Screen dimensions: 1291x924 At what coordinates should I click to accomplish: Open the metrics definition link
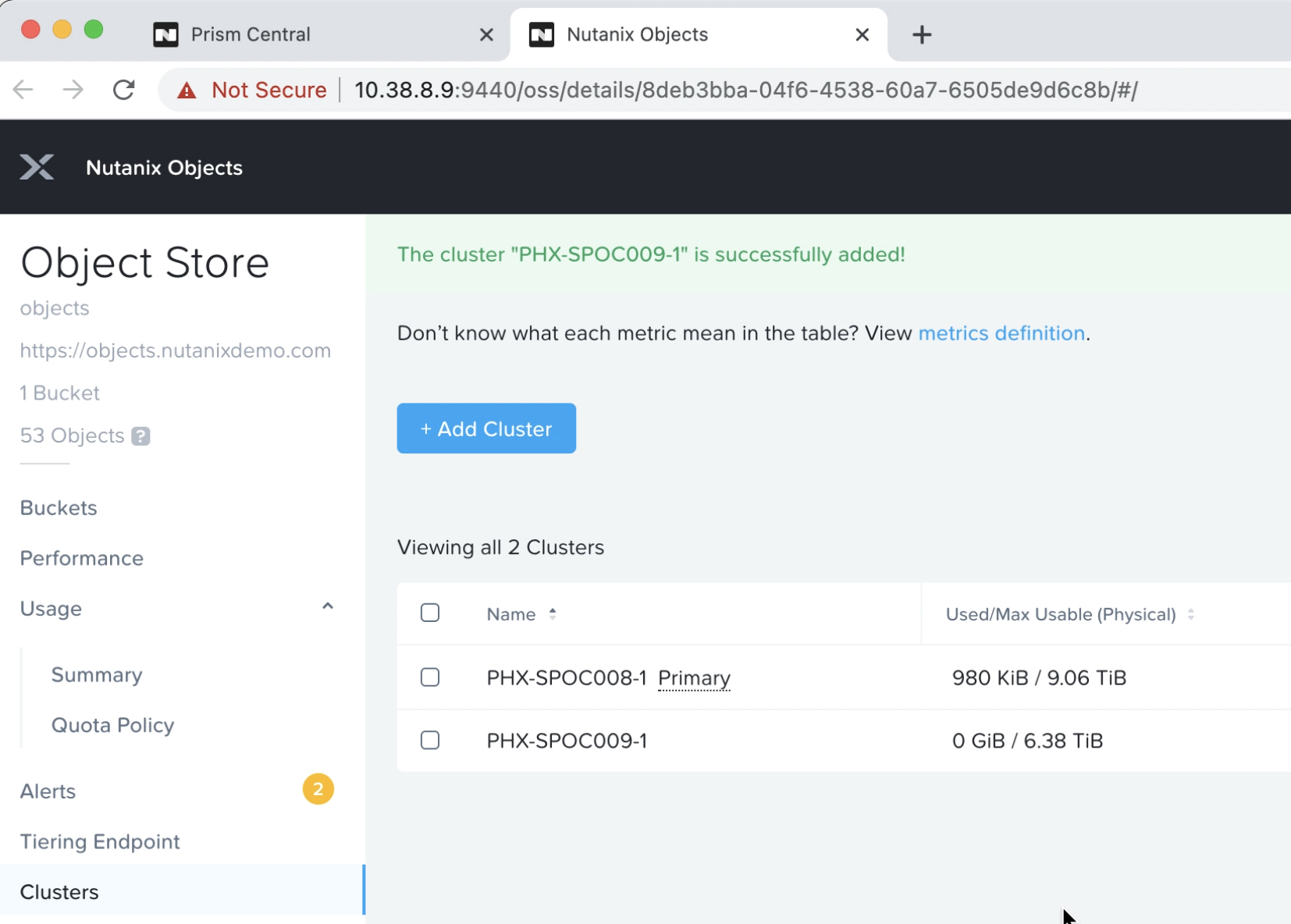[x=1001, y=333]
